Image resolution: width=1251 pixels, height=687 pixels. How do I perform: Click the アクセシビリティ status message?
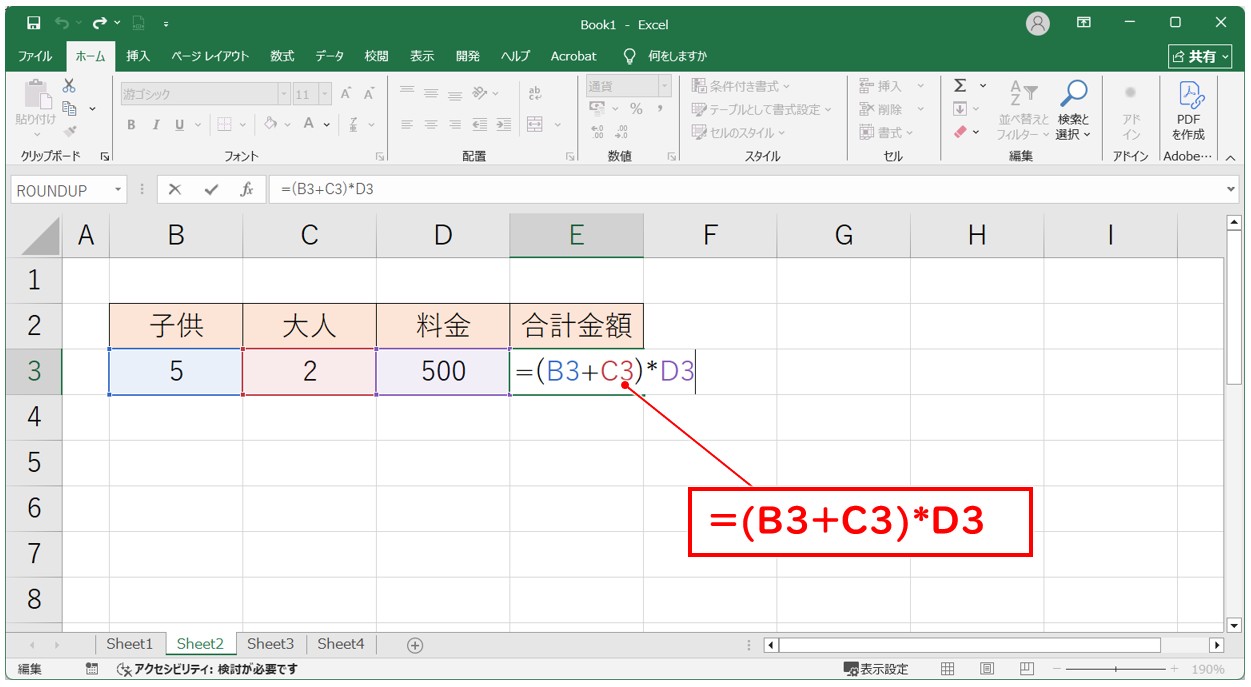tap(207, 669)
